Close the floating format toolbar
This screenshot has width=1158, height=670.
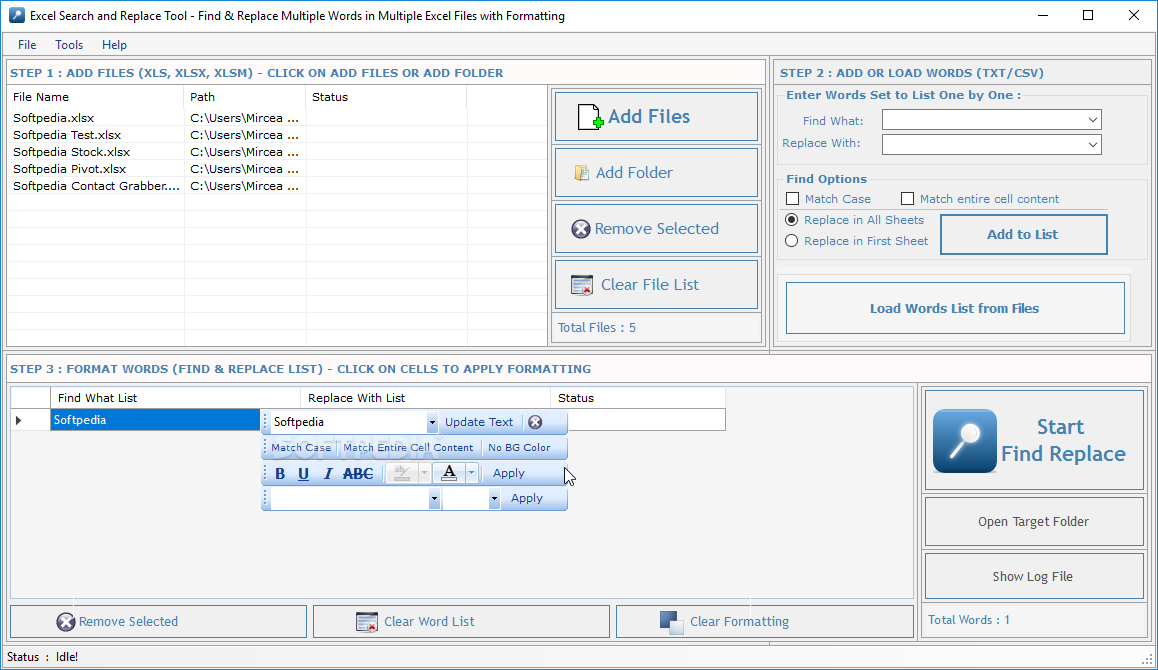point(535,422)
